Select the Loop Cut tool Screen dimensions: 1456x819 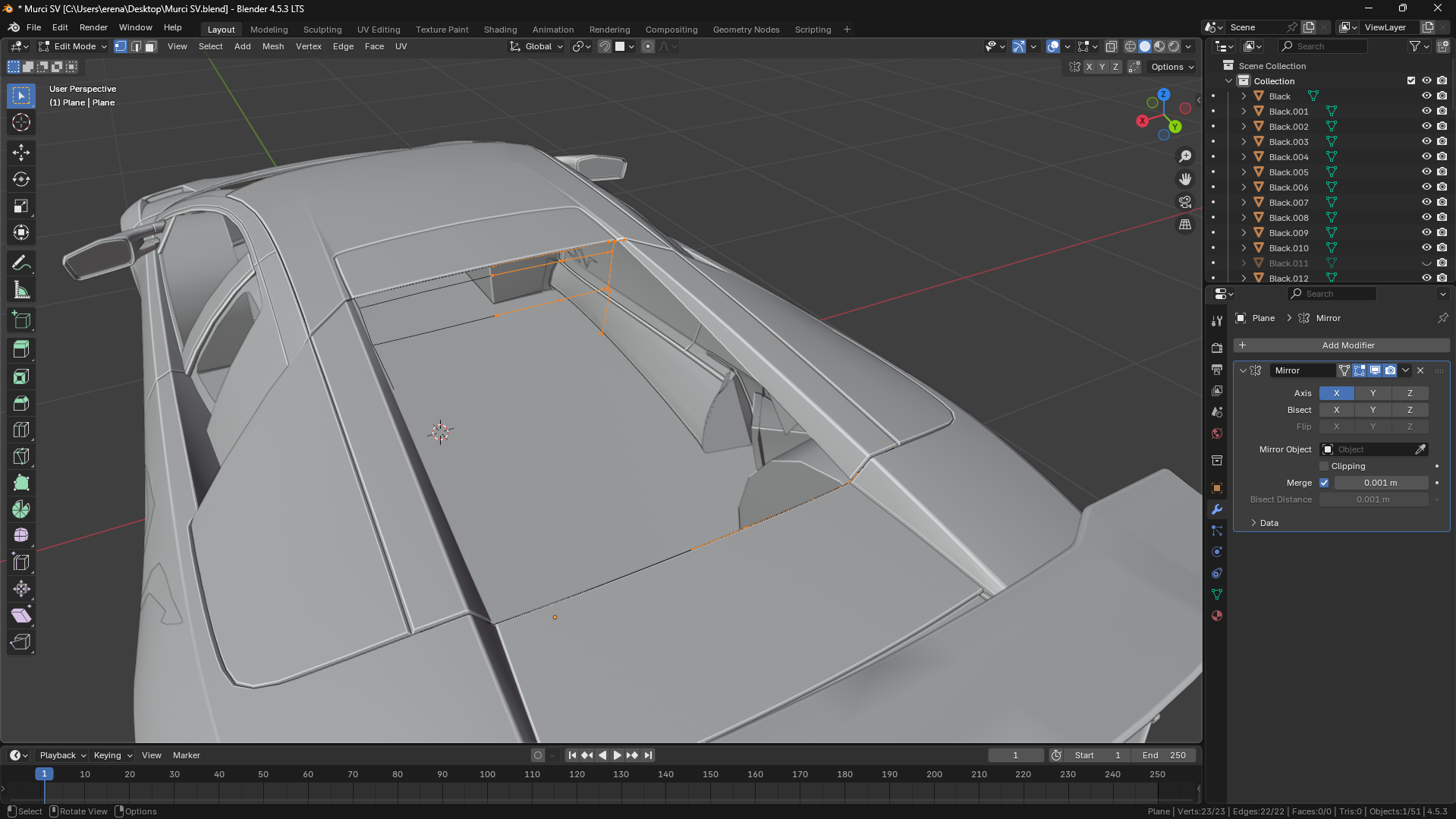coord(21,430)
